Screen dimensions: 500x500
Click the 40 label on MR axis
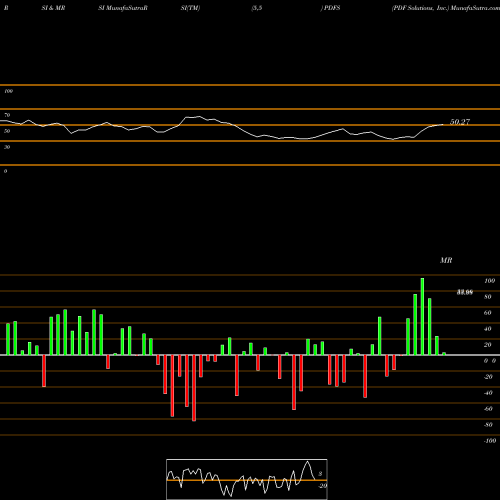(x=488, y=329)
